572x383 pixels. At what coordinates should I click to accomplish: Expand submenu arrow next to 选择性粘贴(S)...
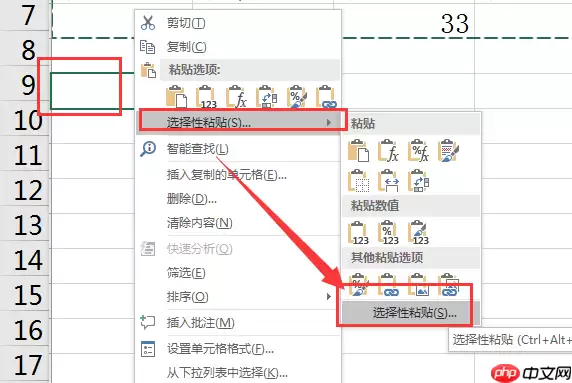point(329,123)
